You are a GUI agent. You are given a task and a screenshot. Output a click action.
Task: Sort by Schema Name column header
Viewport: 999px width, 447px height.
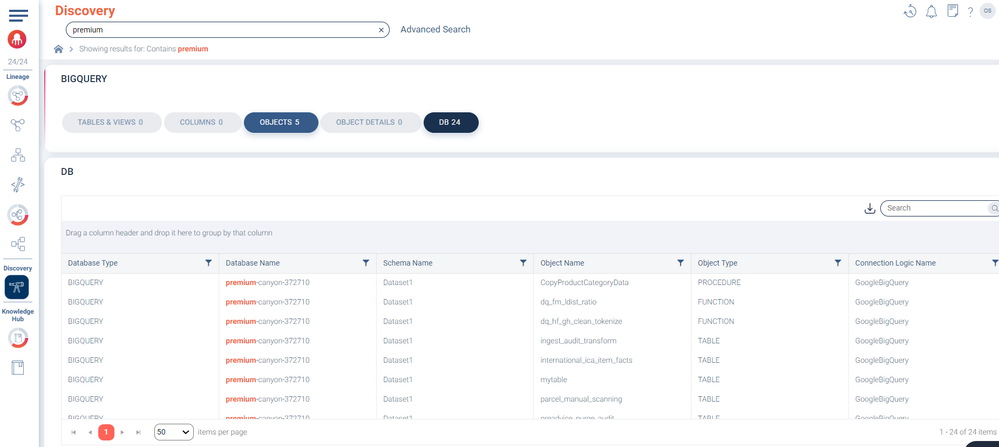tap(408, 263)
